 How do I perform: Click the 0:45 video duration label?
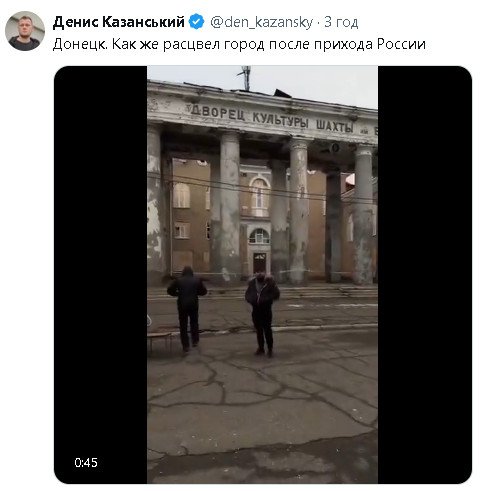click(x=86, y=463)
